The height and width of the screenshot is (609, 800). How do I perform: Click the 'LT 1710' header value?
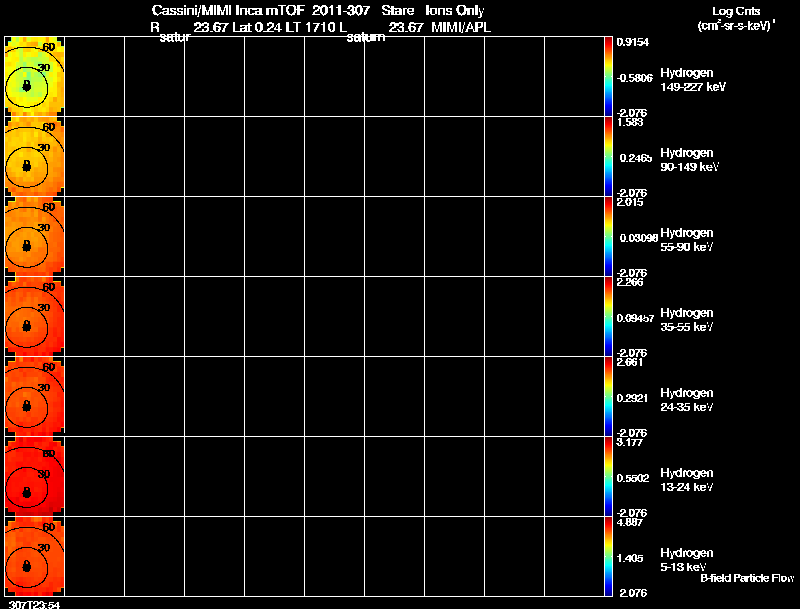tap(311, 28)
